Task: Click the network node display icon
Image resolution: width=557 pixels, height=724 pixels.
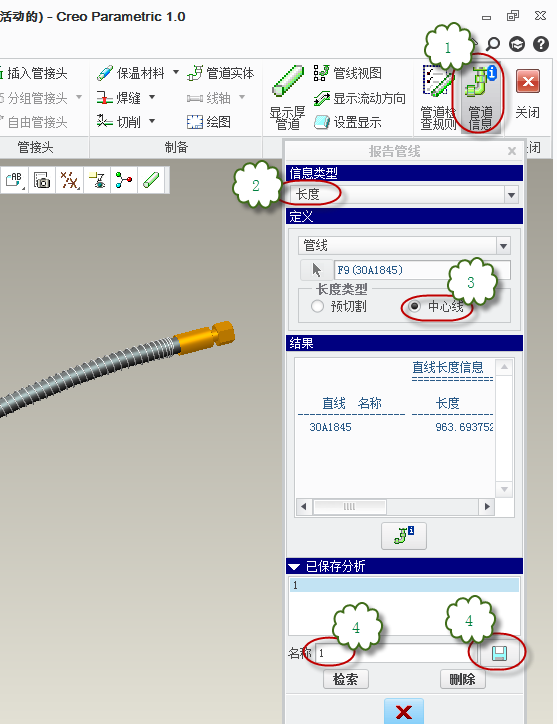Action: point(124,180)
